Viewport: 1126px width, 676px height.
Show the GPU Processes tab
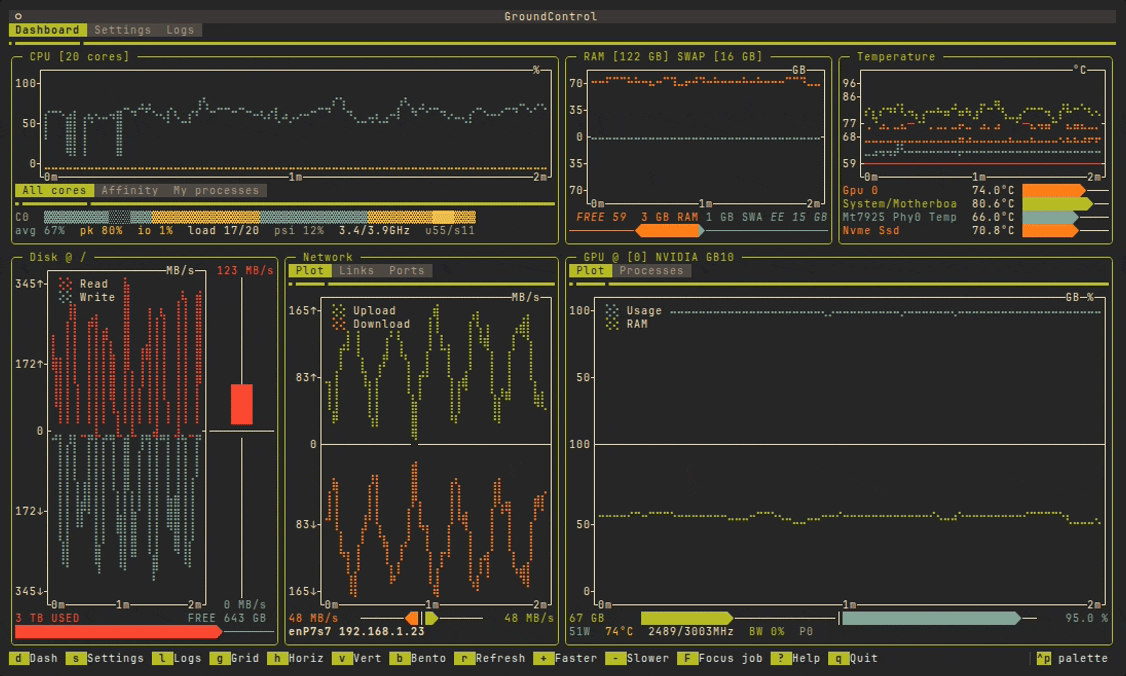[651, 271]
